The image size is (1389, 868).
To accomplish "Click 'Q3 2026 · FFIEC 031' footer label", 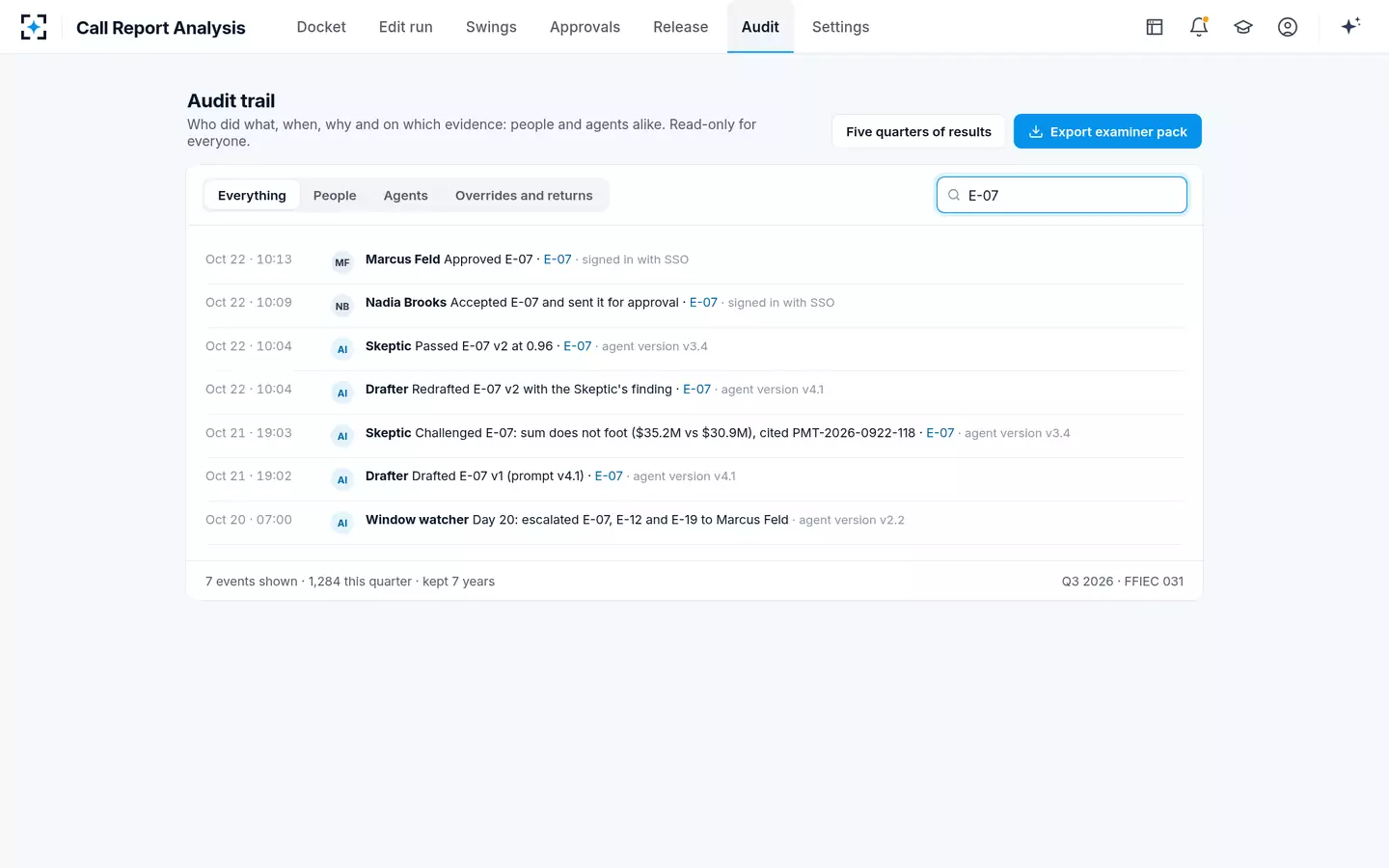I will [1123, 582].
